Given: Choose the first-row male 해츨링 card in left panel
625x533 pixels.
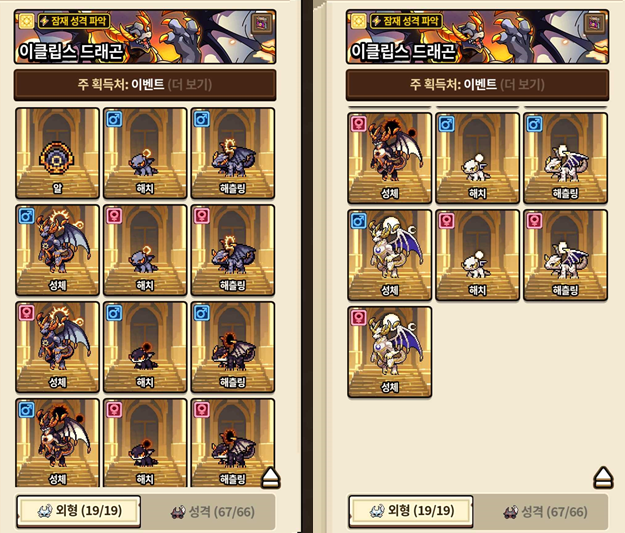Looking at the screenshot, I should pyautogui.click(x=233, y=153).
